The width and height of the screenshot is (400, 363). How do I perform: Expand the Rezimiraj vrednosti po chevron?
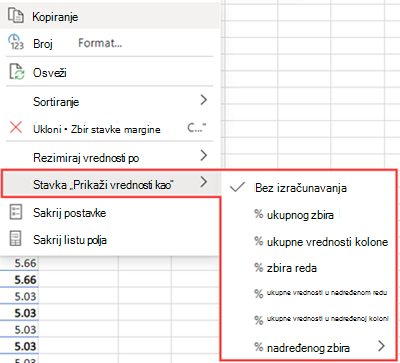tap(204, 155)
